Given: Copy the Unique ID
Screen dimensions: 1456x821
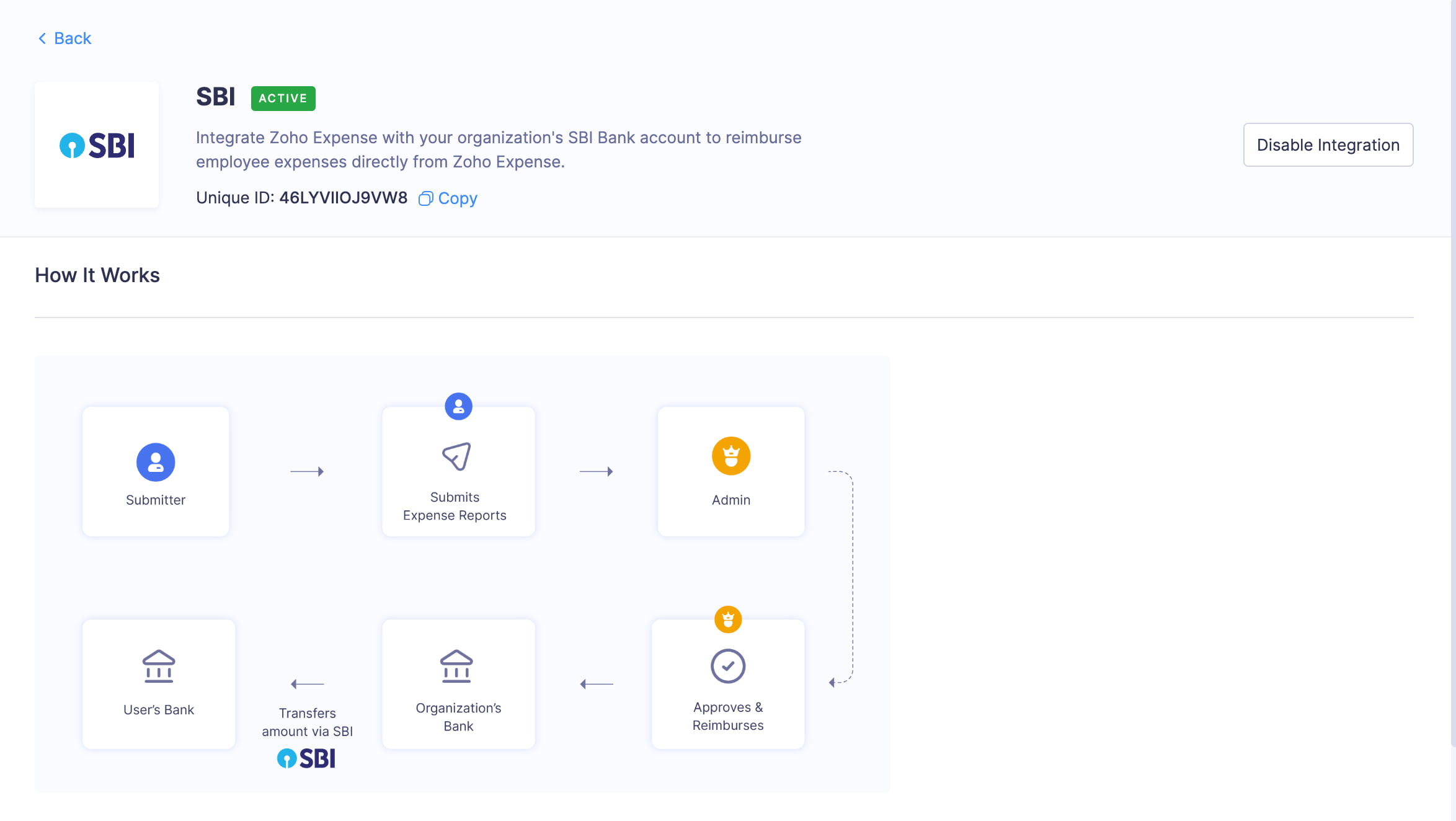Looking at the screenshot, I should click(457, 198).
